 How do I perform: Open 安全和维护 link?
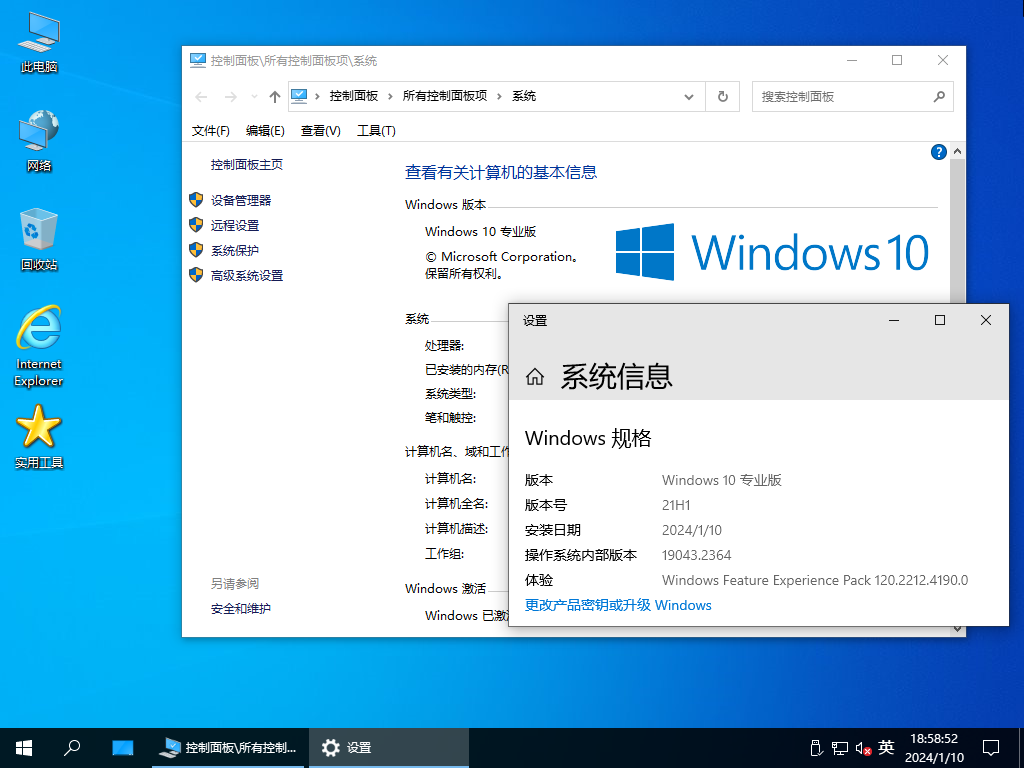point(240,609)
